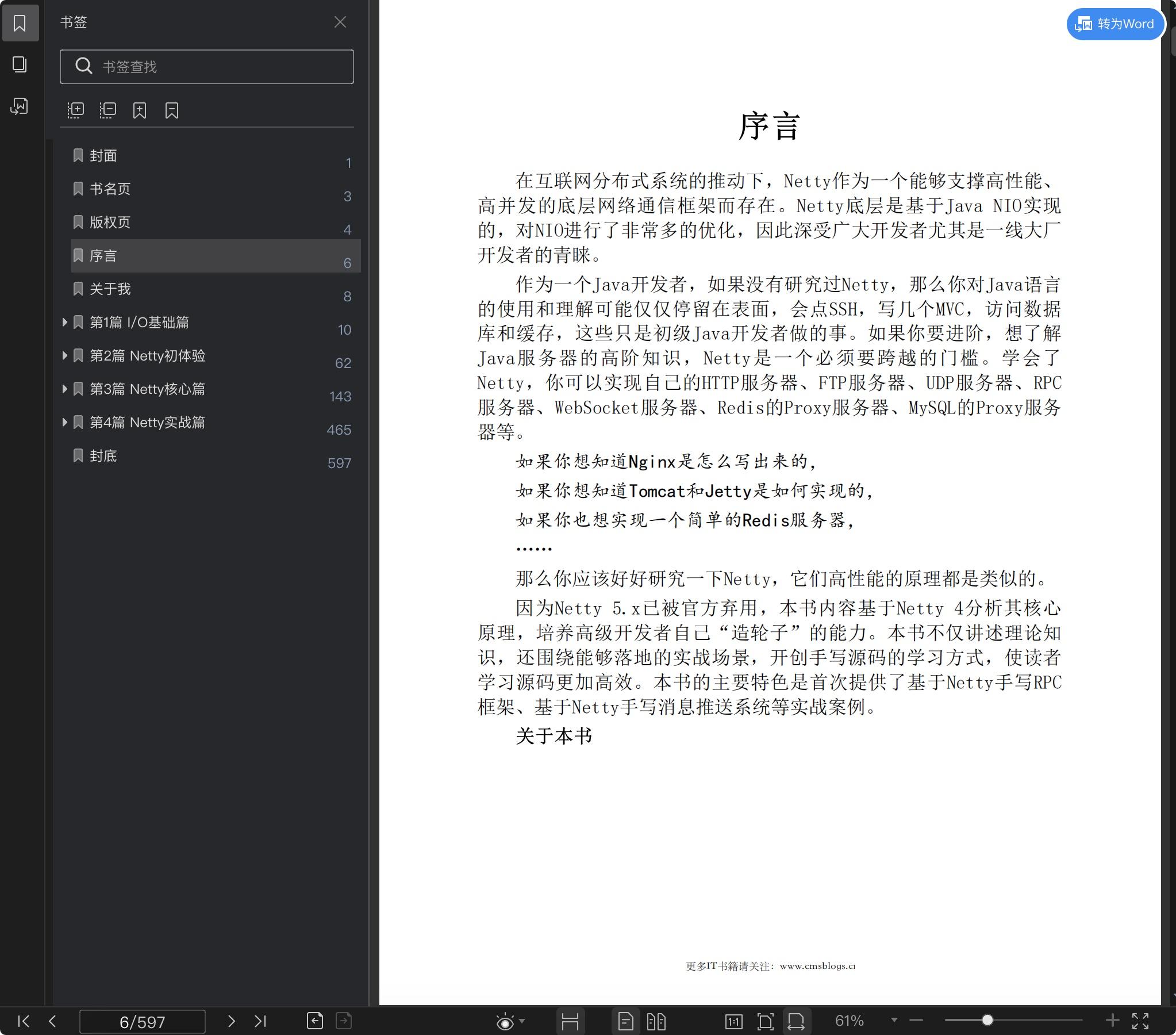Go forward to next view icon

[x=344, y=1021]
